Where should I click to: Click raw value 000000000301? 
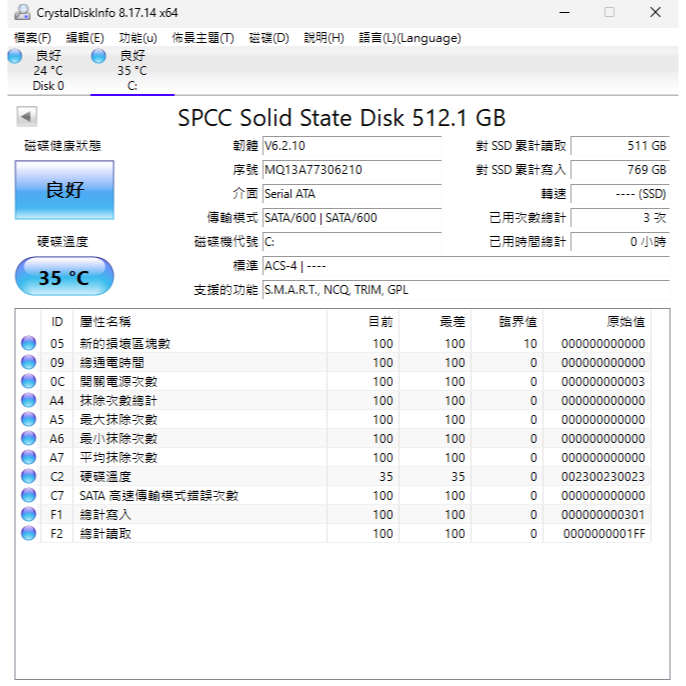coord(603,515)
